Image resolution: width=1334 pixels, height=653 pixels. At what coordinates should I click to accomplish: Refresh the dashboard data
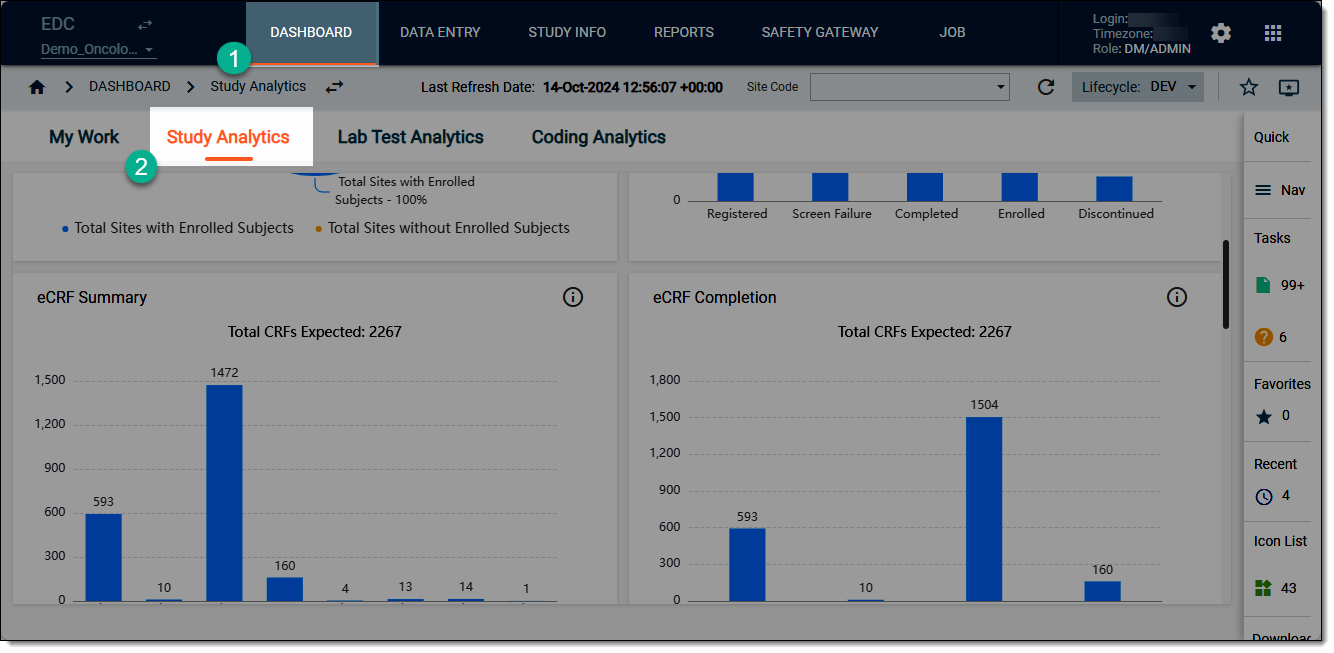[1046, 87]
